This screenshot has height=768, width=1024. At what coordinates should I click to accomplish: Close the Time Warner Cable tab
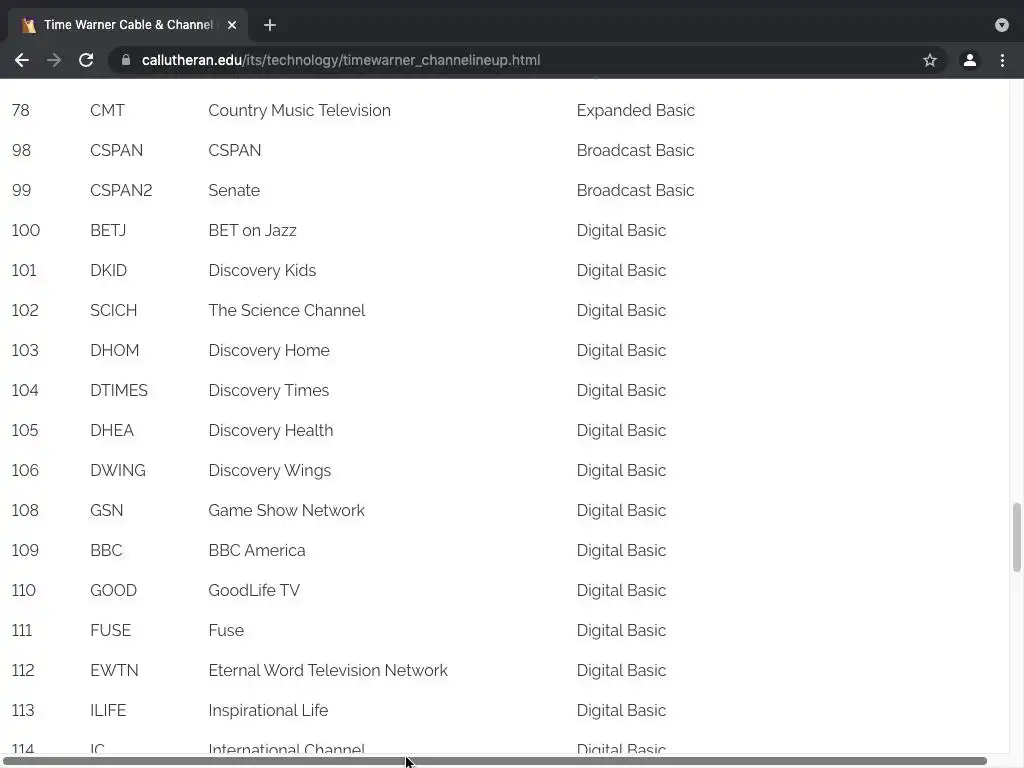(x=232, y=25)
